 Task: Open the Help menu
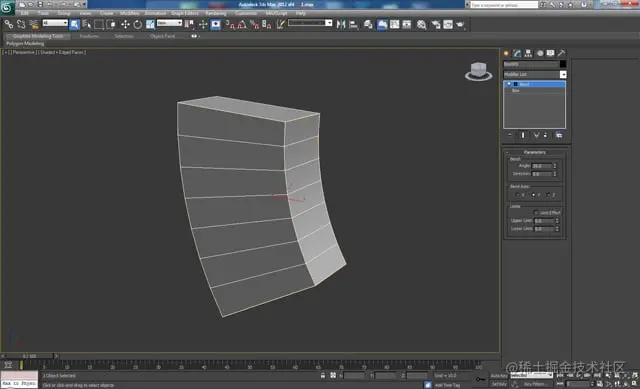300,13
